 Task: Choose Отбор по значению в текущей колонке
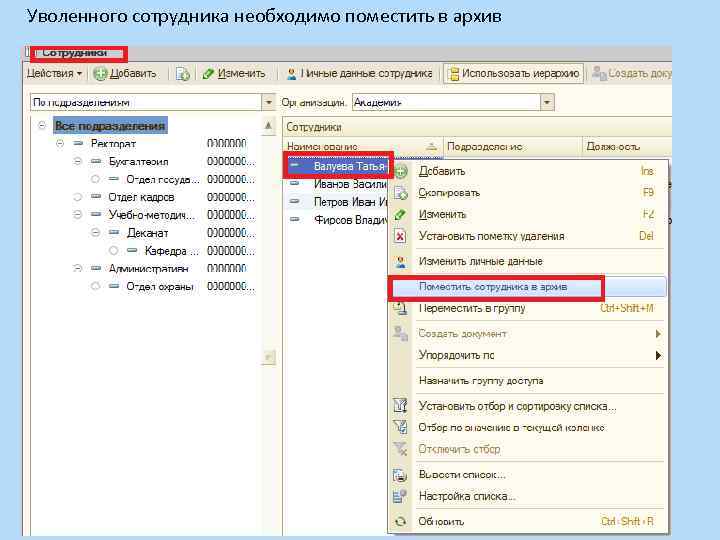(528, 428)
